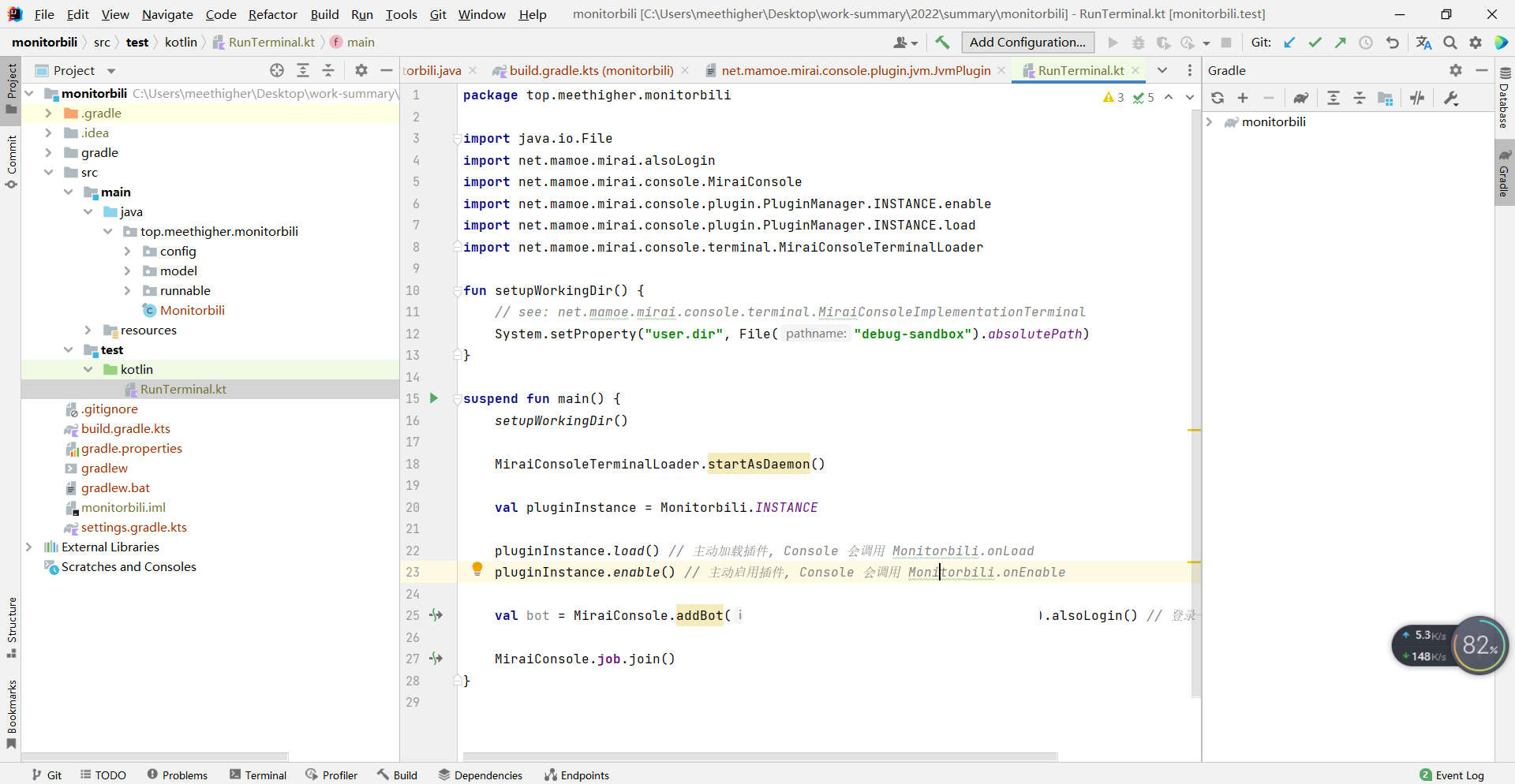Click the Git Commit checkmark icon

coord(1315,43)
